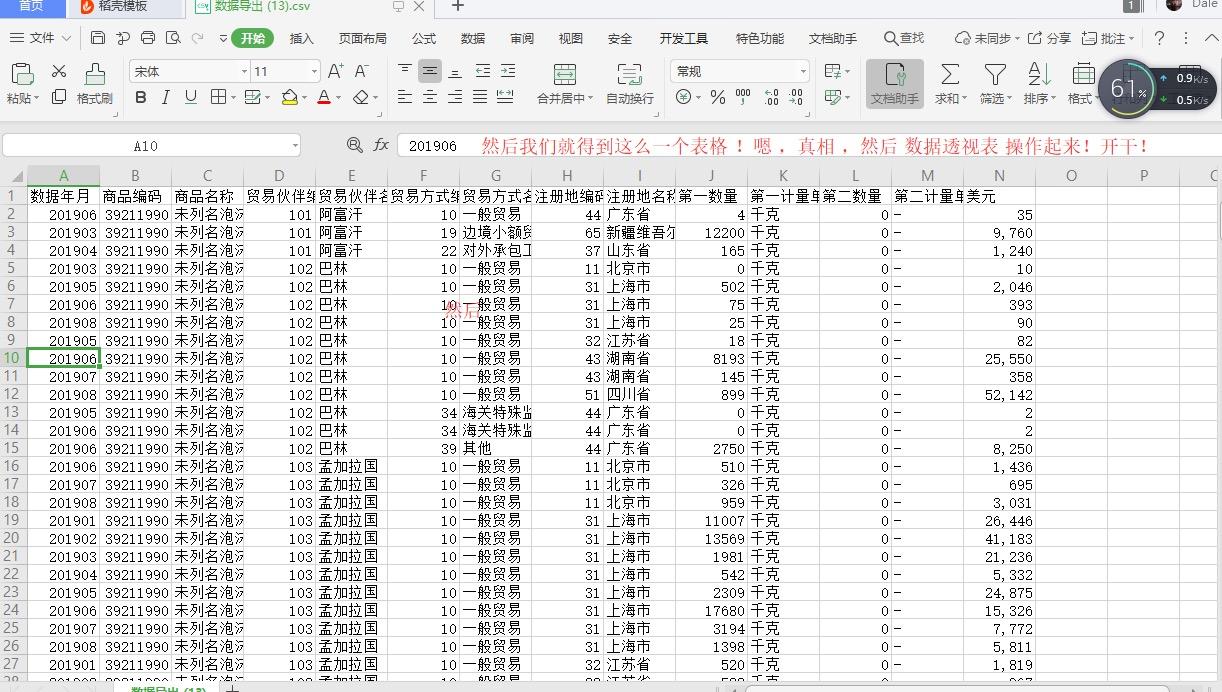Switch to Data (数据) ribbon tab
Image resolution: width=1222 pixels, height=692 pixels.
coord(473,38)
